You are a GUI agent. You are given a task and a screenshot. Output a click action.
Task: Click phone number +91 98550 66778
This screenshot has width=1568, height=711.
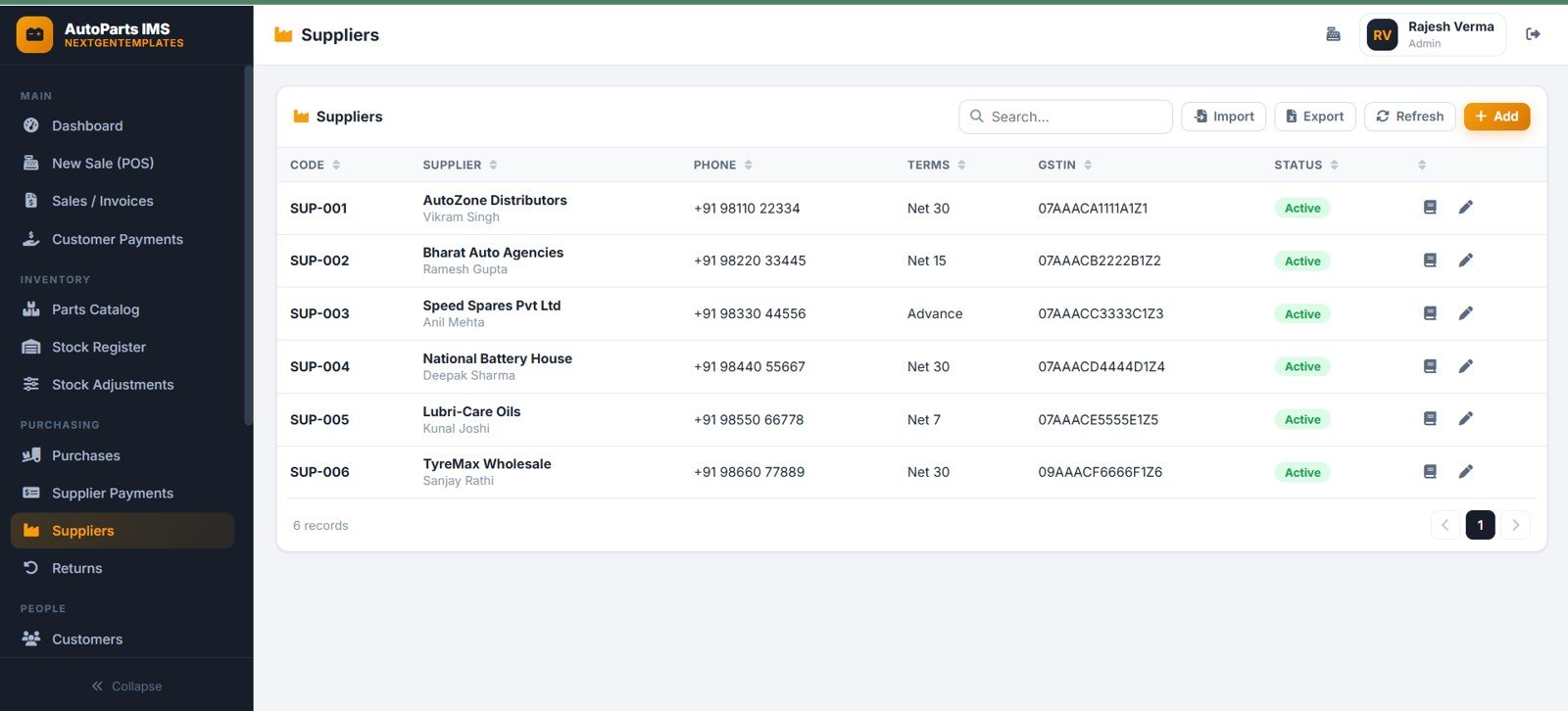point(749,419)
